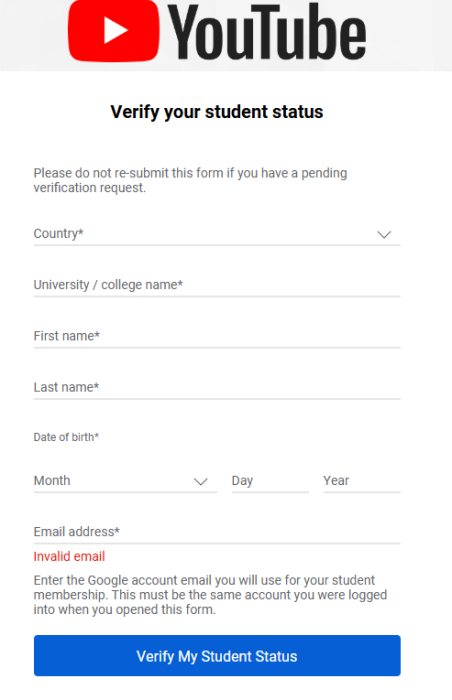Open the Country selection field
The image size is (452, 700).
pyautogui.click(x=217, y=234)
